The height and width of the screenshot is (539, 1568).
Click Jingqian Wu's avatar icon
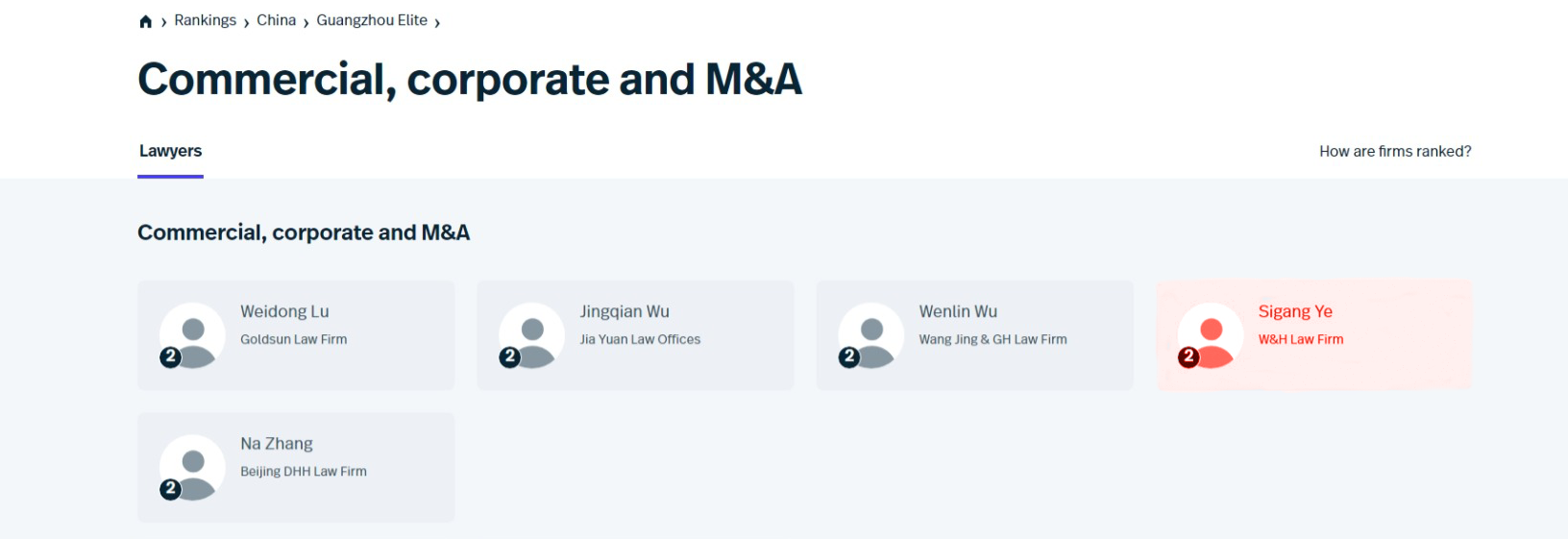[531, 335]
